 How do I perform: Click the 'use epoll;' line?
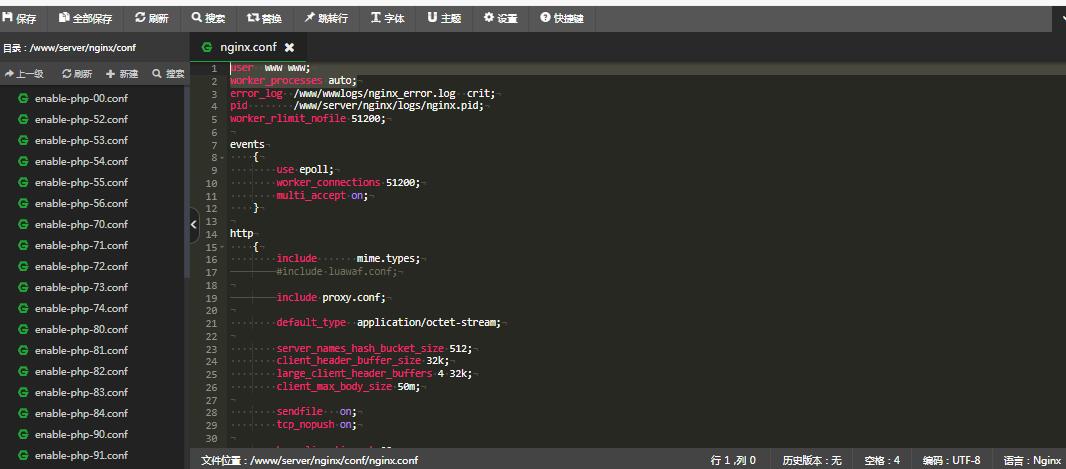click(305, 170)
